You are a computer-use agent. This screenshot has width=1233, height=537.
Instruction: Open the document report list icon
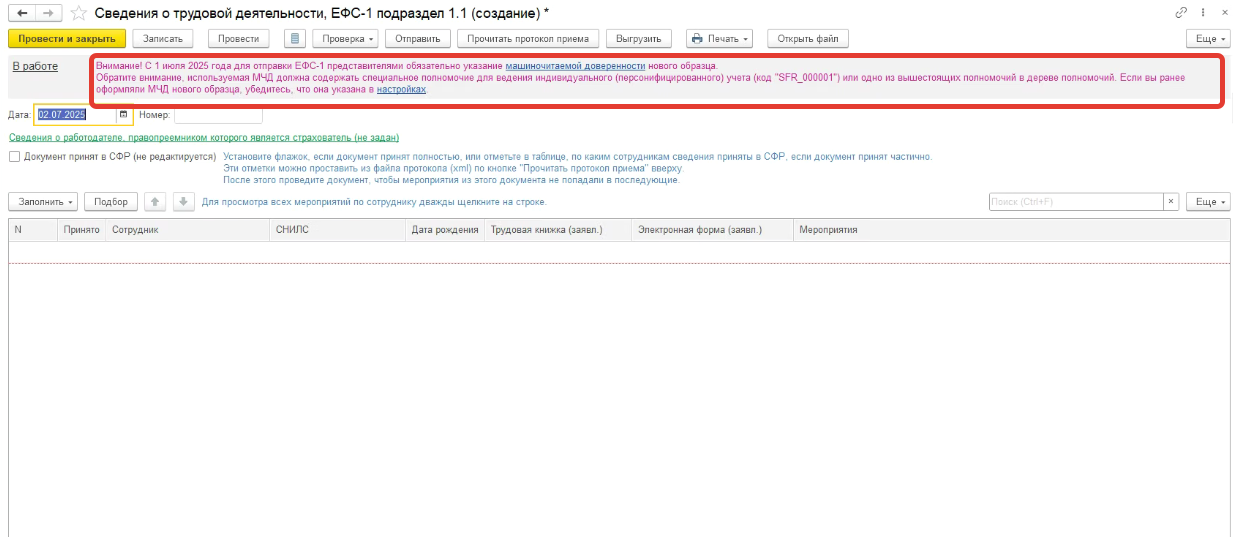(294, 39)
